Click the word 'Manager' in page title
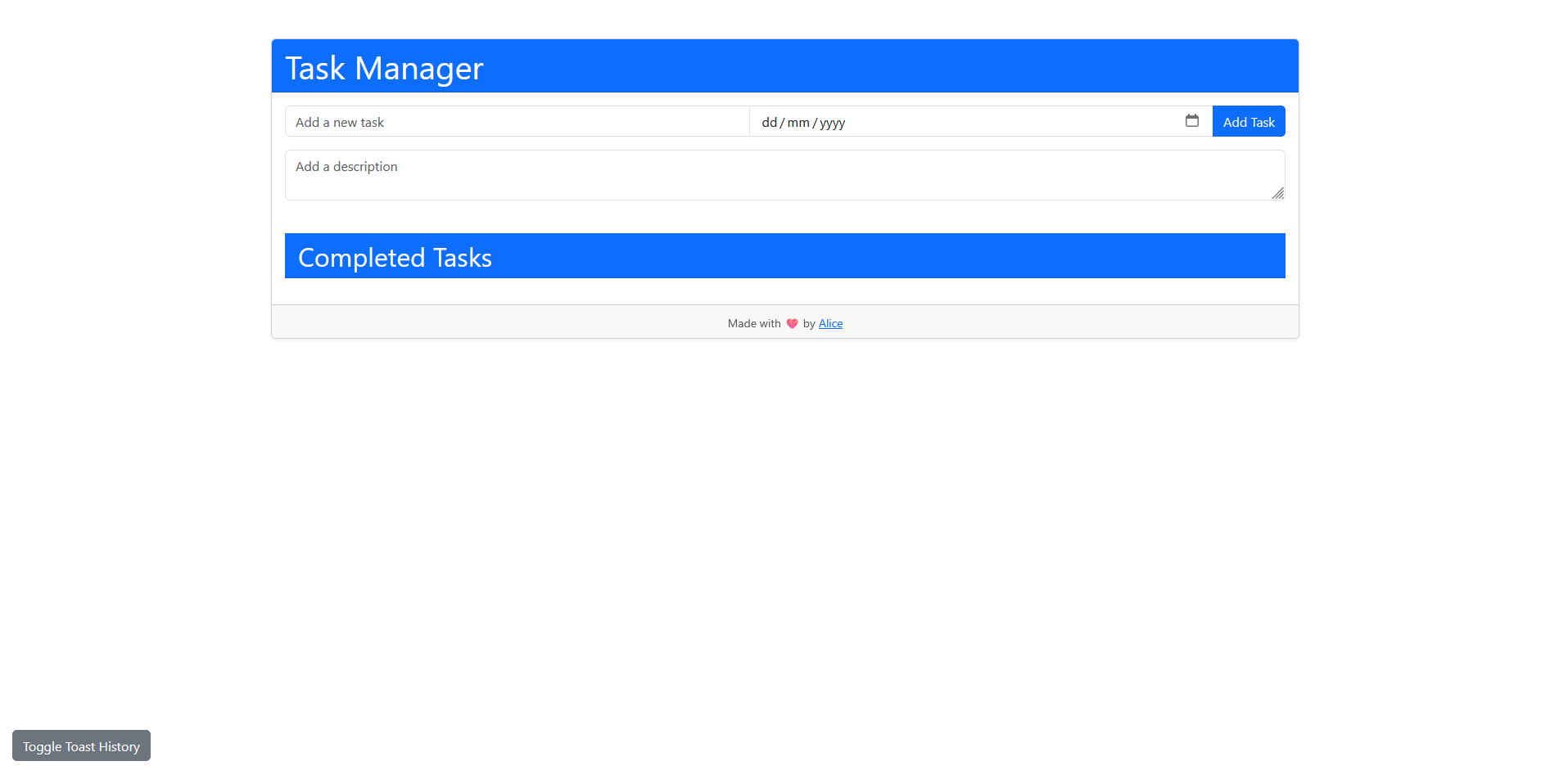The width and height of the screenshot is (1568, 770). coord(418,69)
